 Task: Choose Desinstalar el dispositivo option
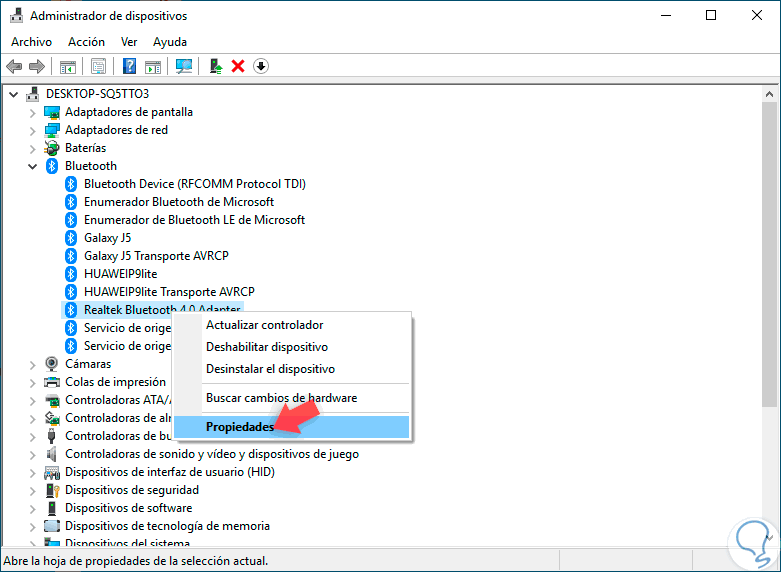coord(291,369)
